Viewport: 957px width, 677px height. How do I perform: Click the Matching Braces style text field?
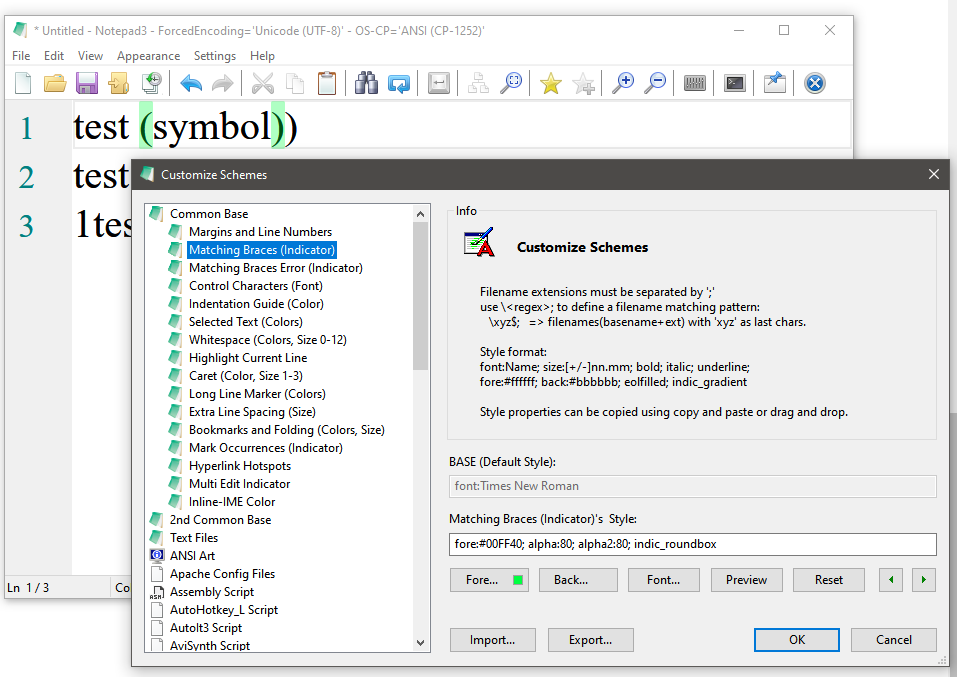point(693,544)
